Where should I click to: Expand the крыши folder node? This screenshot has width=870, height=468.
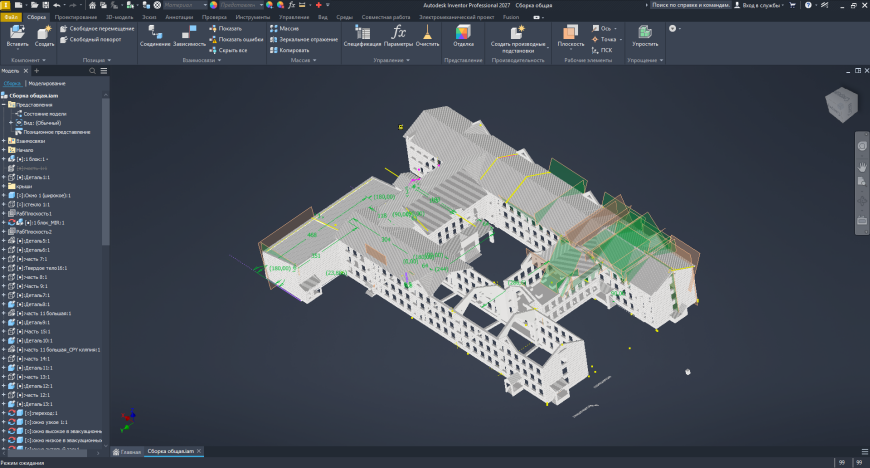pyautogui.click(x=4, y=186)
